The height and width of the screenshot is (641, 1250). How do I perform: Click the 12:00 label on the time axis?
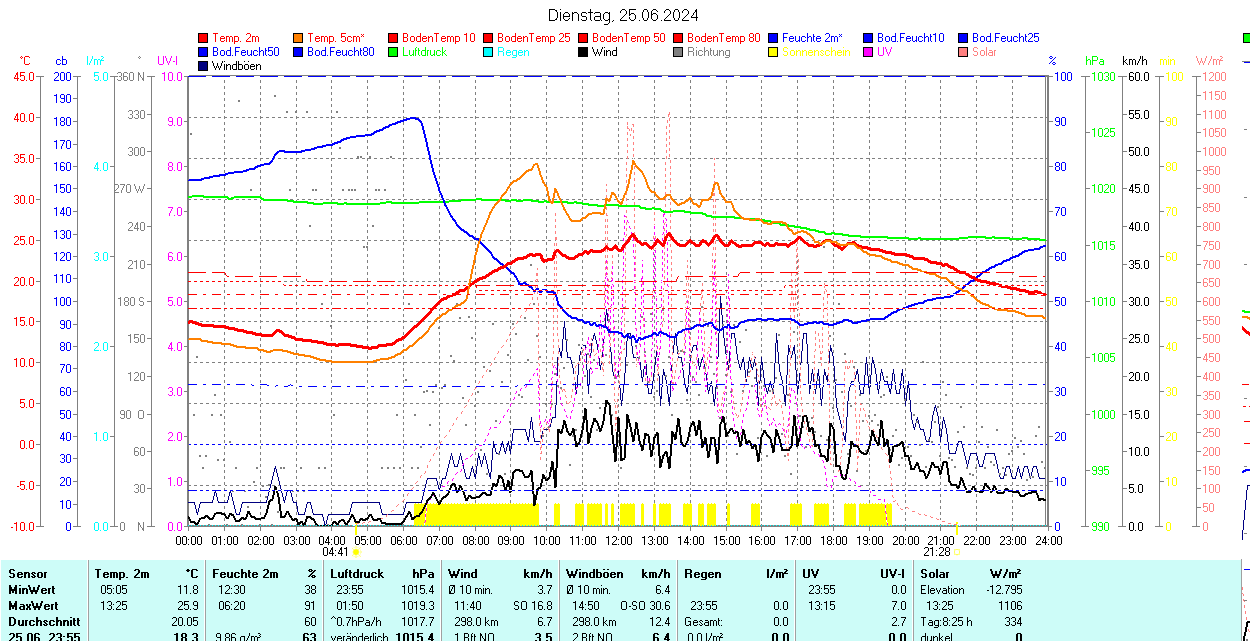tap(618, 541)
